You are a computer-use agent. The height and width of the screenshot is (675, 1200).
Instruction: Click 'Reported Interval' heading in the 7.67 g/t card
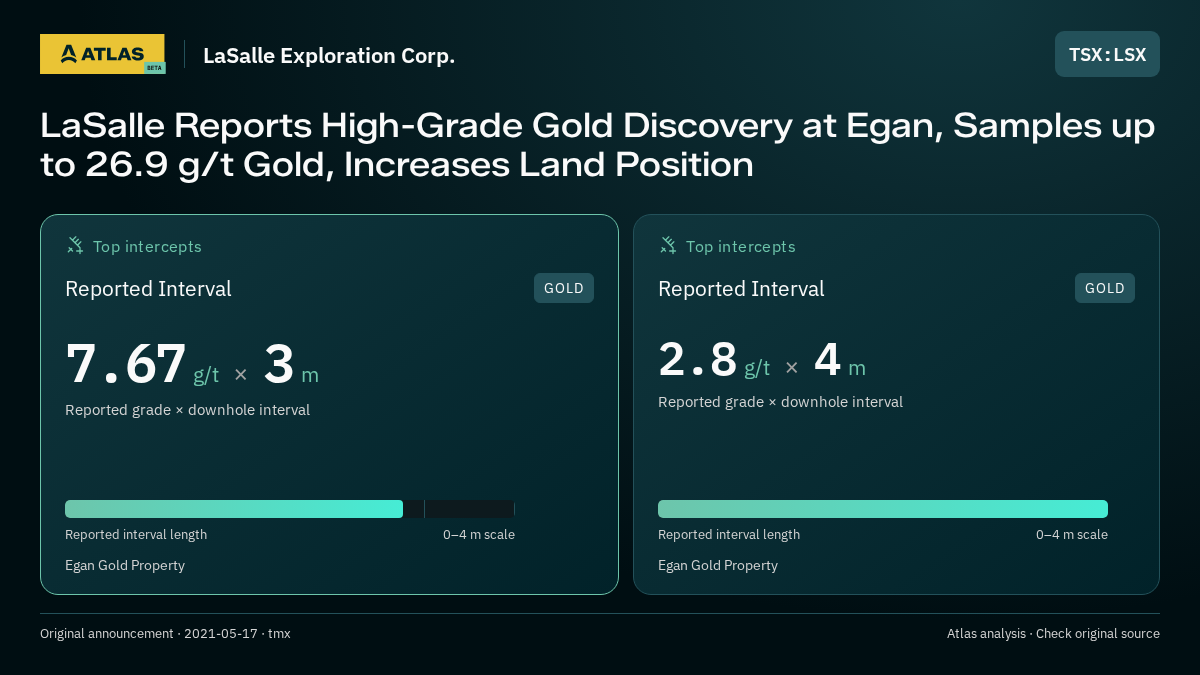click(148, 289)
